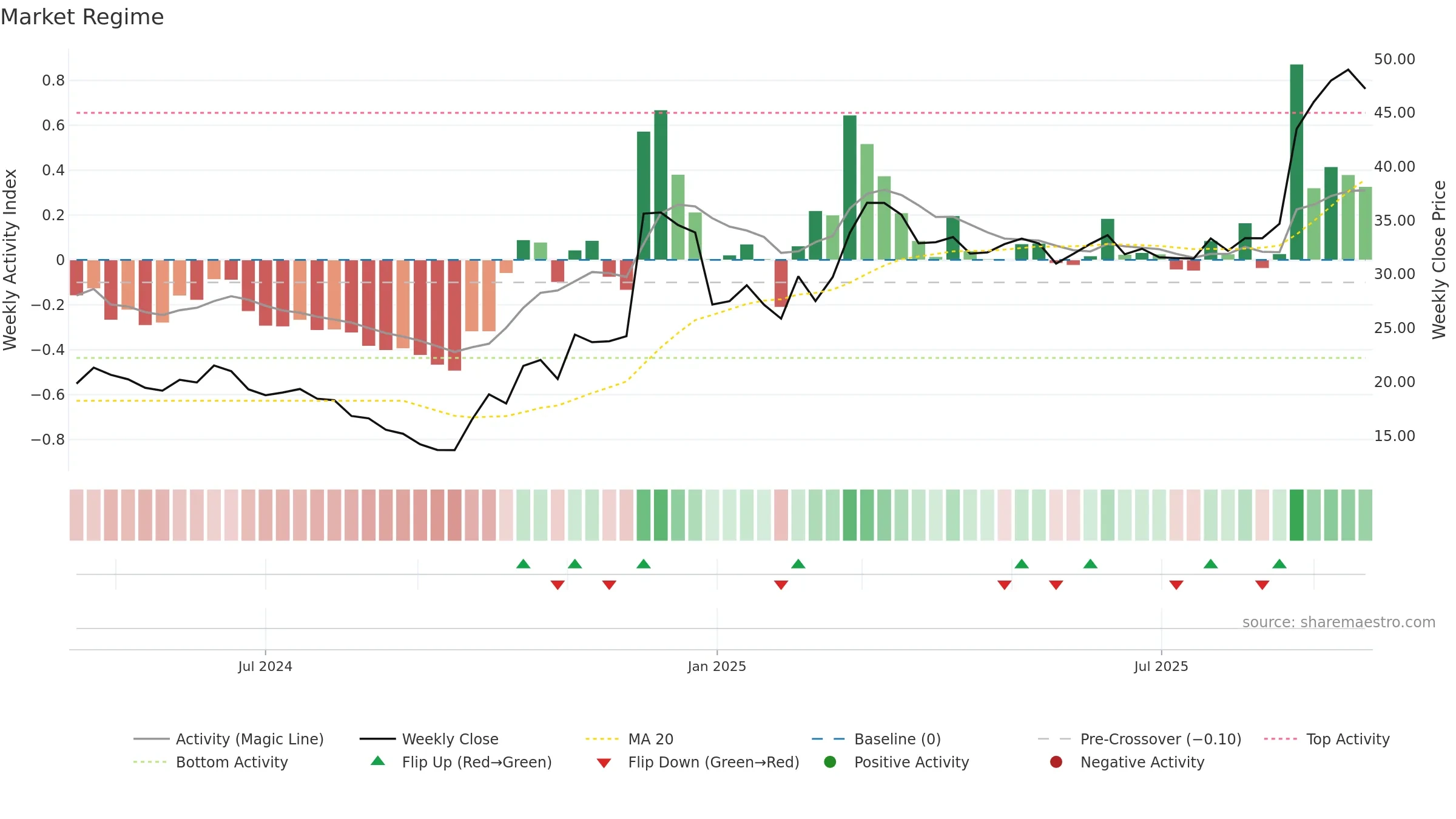Image resolution: width=1456 pixels, height=819 pixels.
Task: Click the 'Jan 2025' x-axis label
Action: (717, 666)
